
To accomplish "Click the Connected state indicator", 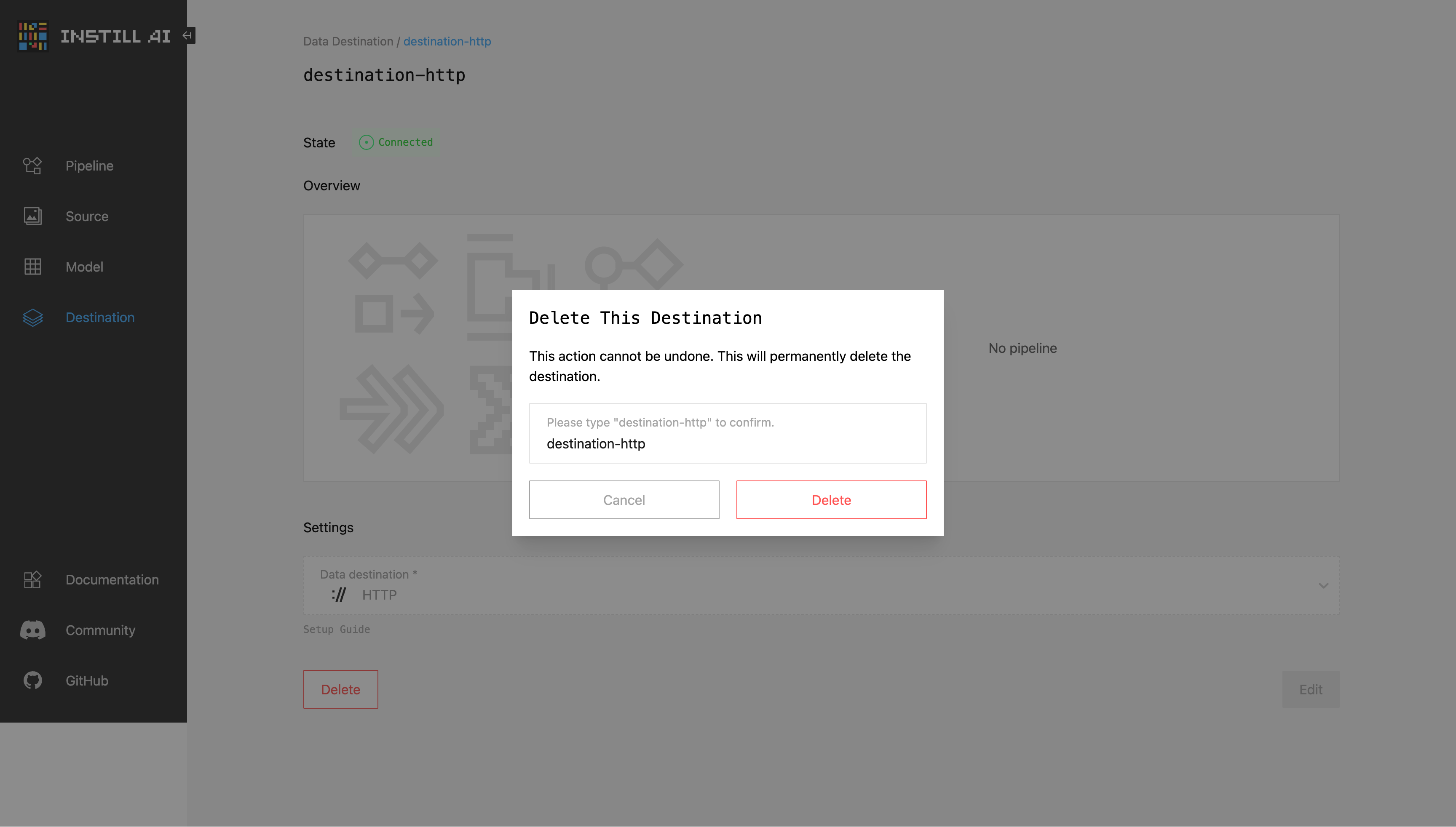I will [396, 142].
